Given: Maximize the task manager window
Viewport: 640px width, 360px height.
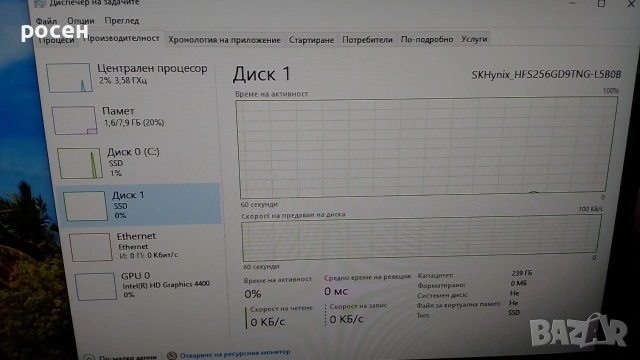Looking at the screenshot, I should [601, 3].
